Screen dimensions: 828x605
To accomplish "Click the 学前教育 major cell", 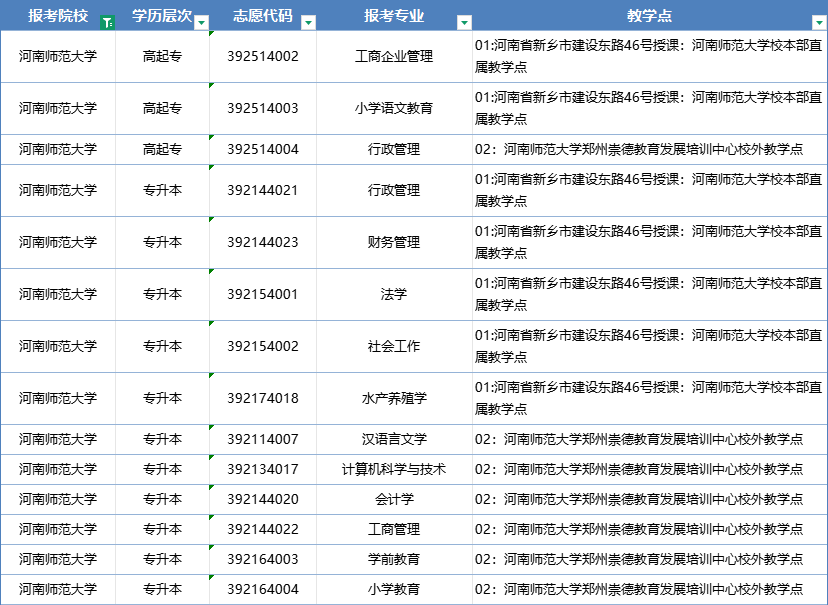I will pyautogui.click(x=394, y=559).
